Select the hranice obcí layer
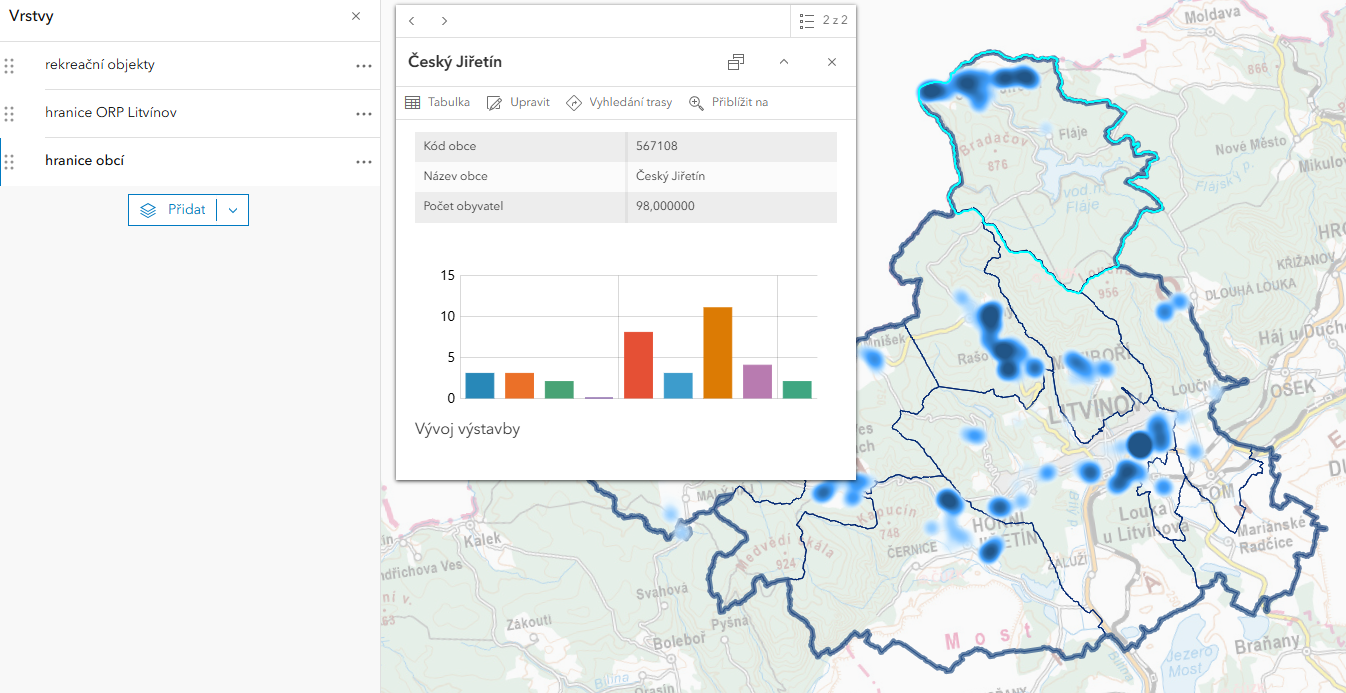 [x=85, y=161]
